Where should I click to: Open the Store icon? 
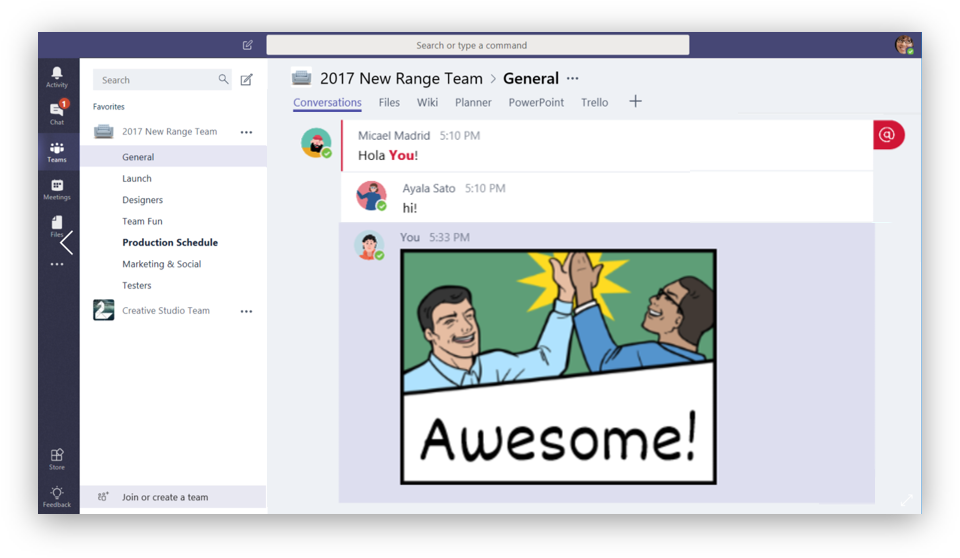tap(57, 459)
